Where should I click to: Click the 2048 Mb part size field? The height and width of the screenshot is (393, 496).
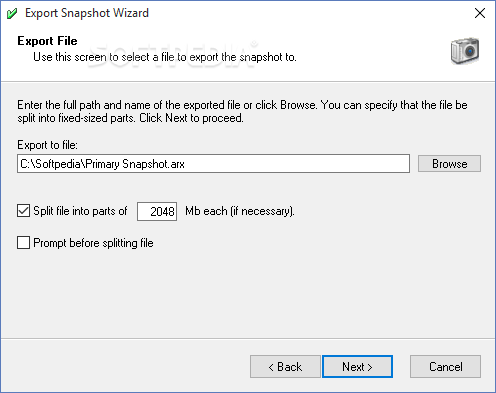pyautogui.click(x=157, y=211)
